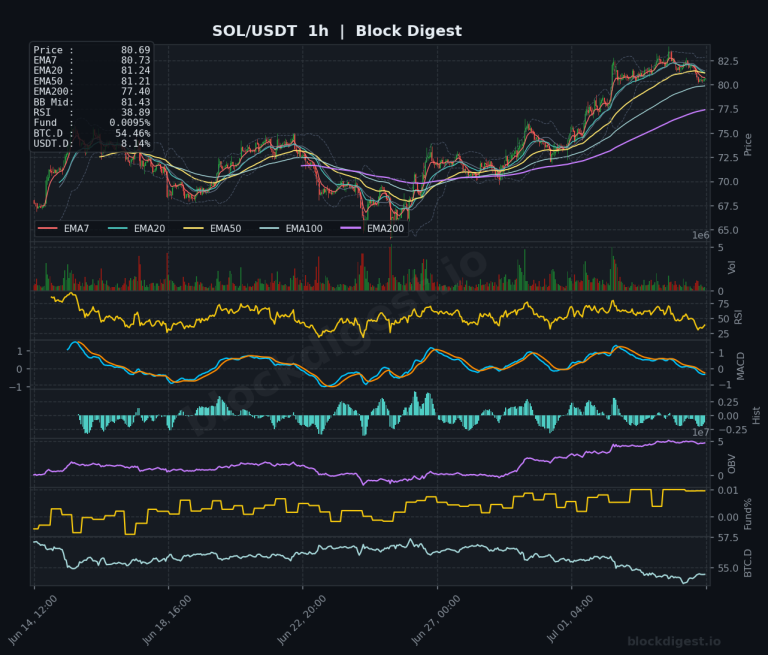Viewport: 768px width, 655px height.
Task: Click the Fund% panel axis label
Action: 747,514
